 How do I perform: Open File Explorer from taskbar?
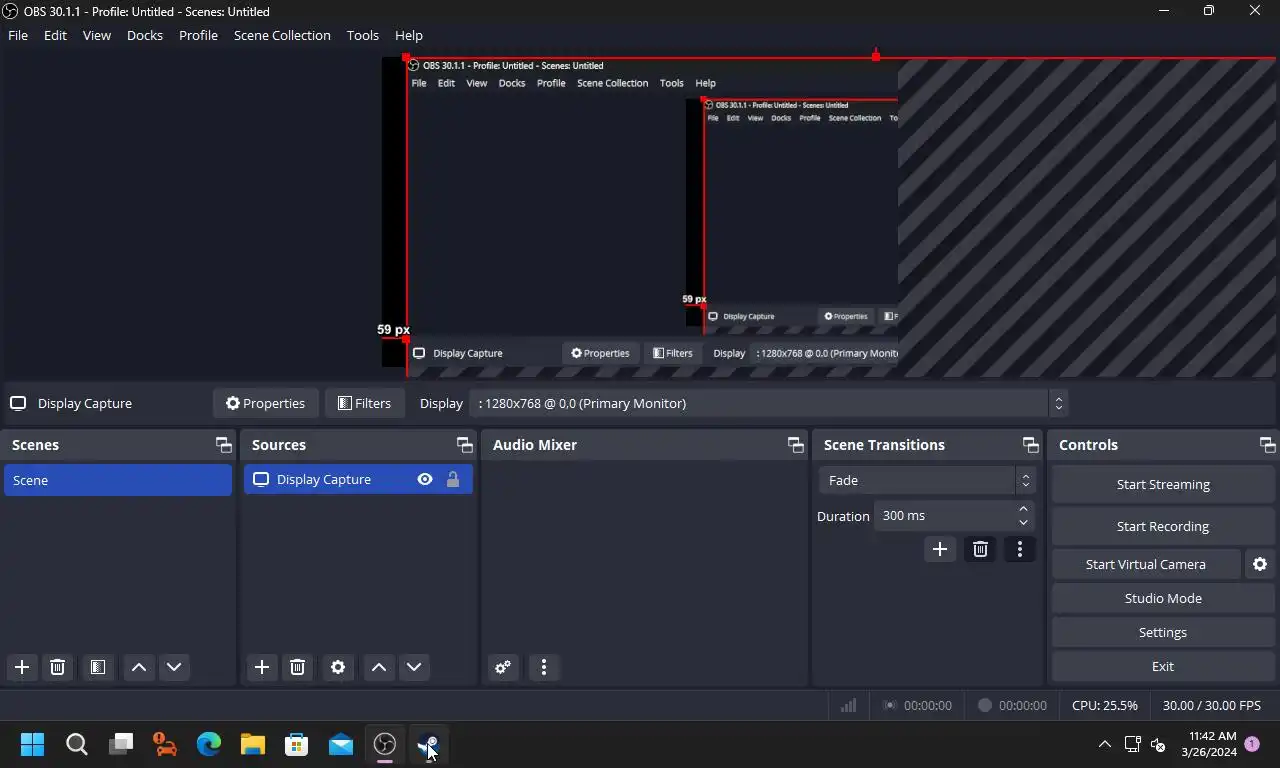click(253, 744)
